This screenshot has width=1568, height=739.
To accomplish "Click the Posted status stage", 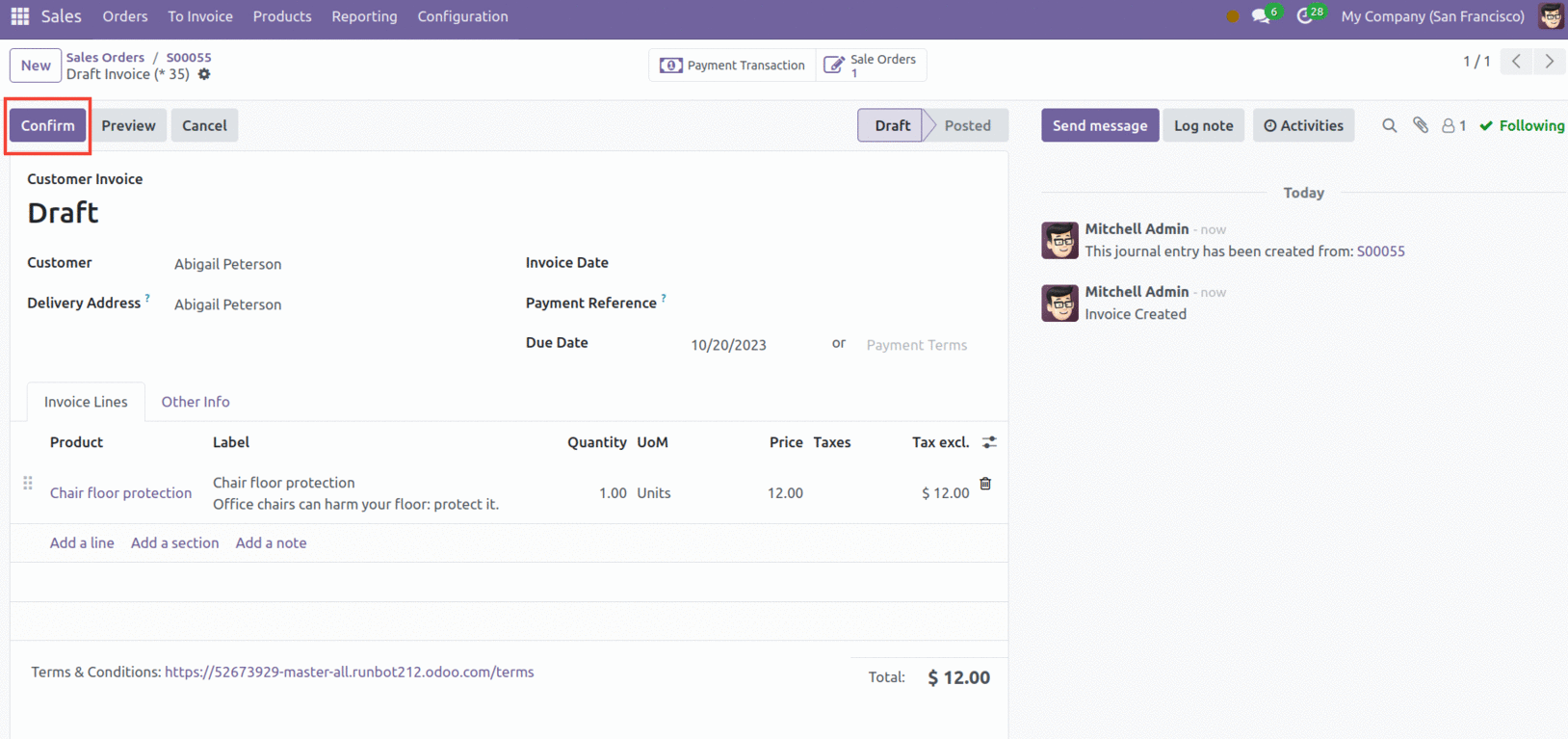I will pos(967,125).
